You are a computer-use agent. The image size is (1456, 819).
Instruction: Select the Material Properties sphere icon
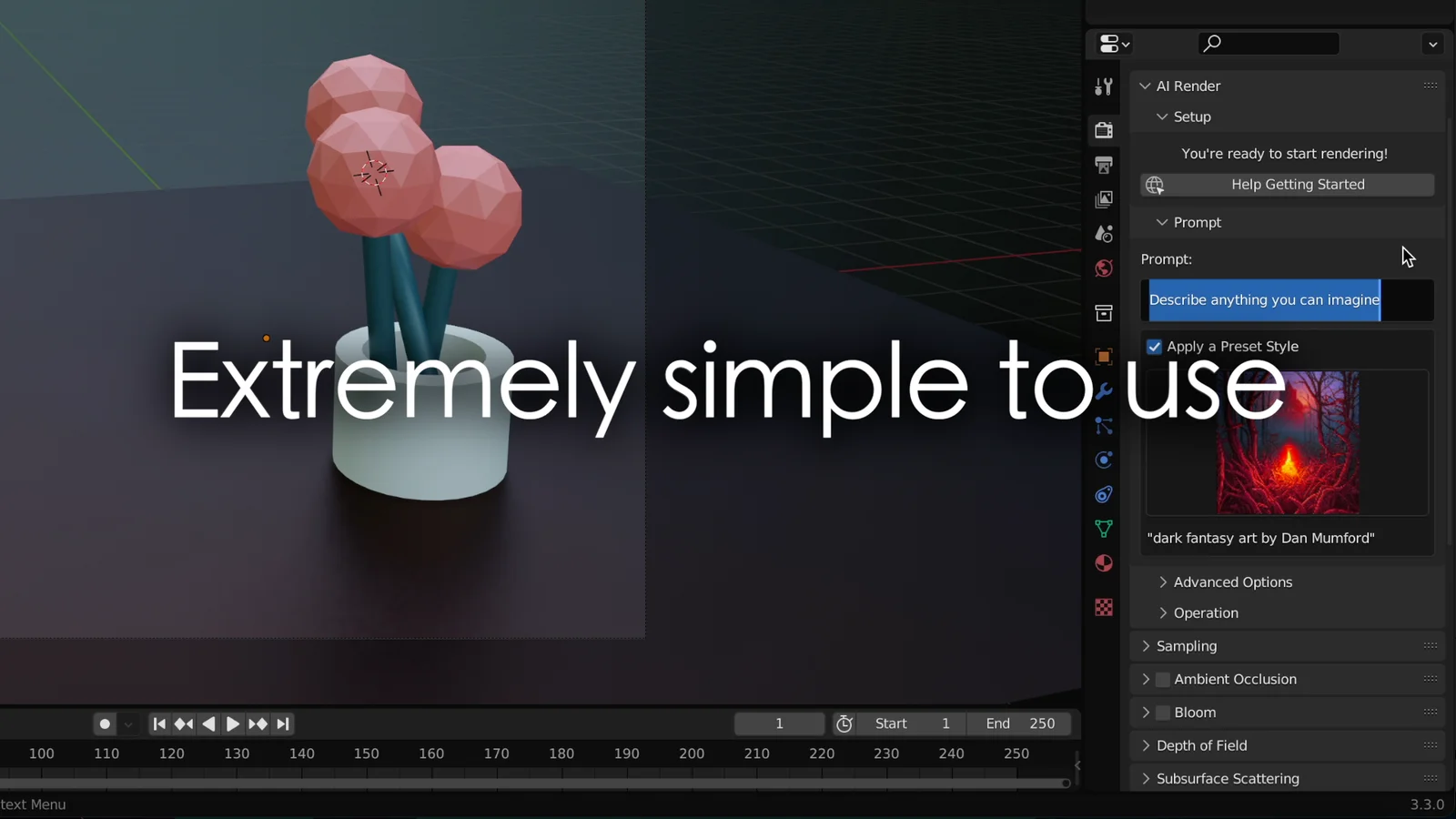[x=1104, y=562]
